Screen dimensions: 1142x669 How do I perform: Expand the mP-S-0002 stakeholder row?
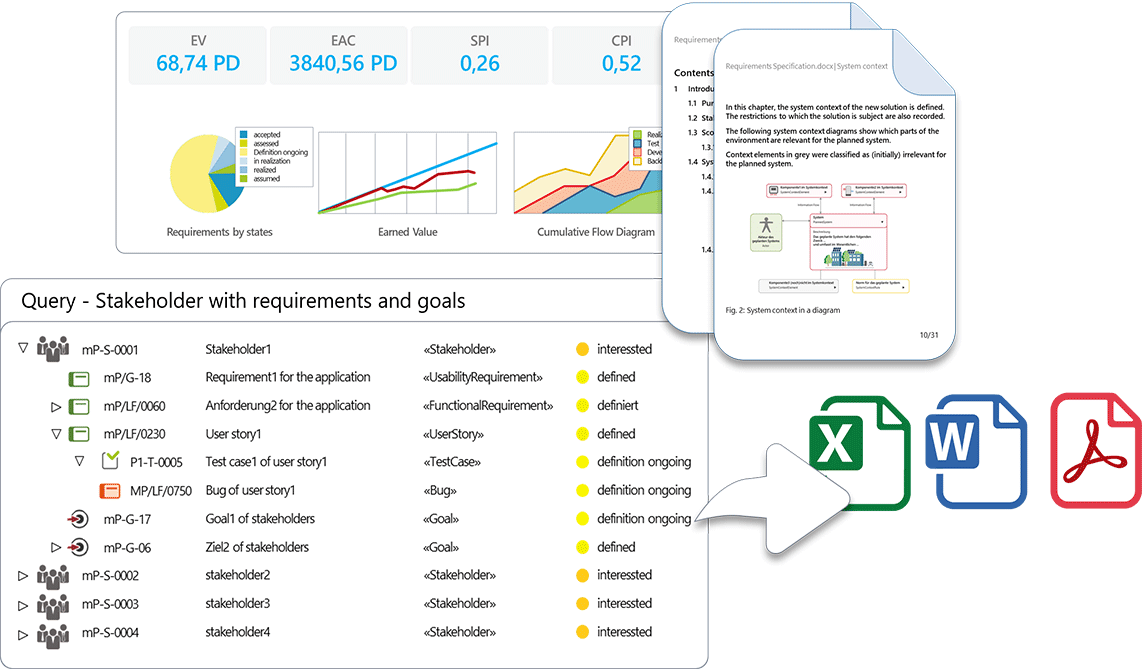[24, 576]
